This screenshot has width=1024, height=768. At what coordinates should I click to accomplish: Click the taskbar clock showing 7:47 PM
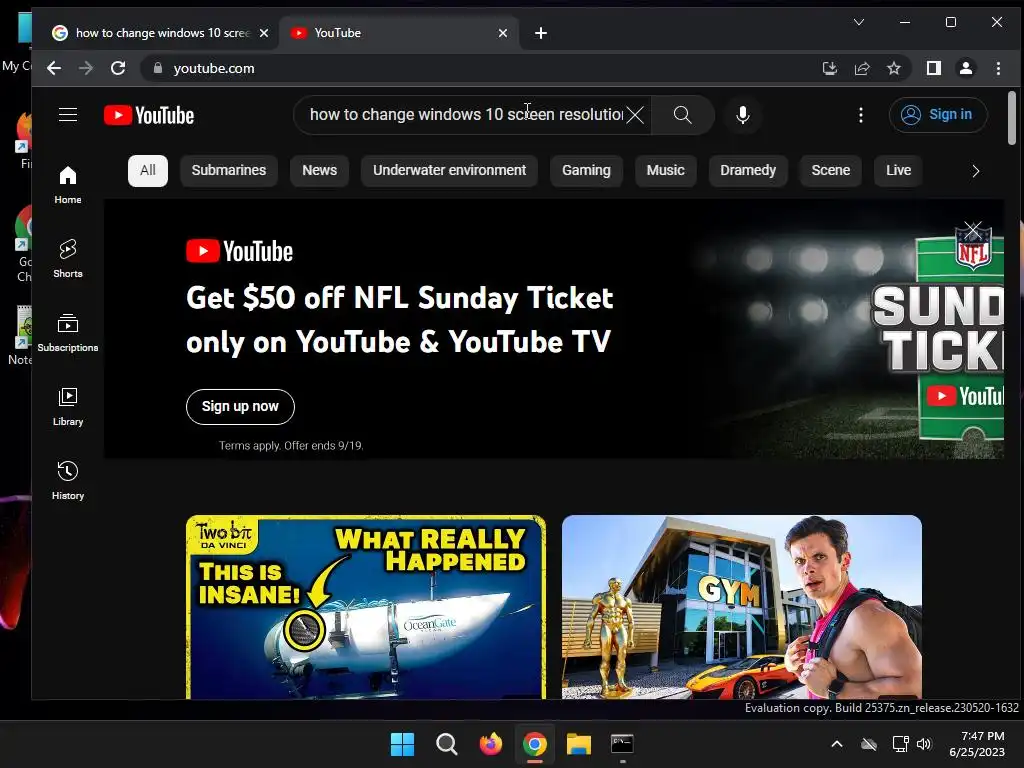[977, 744]
